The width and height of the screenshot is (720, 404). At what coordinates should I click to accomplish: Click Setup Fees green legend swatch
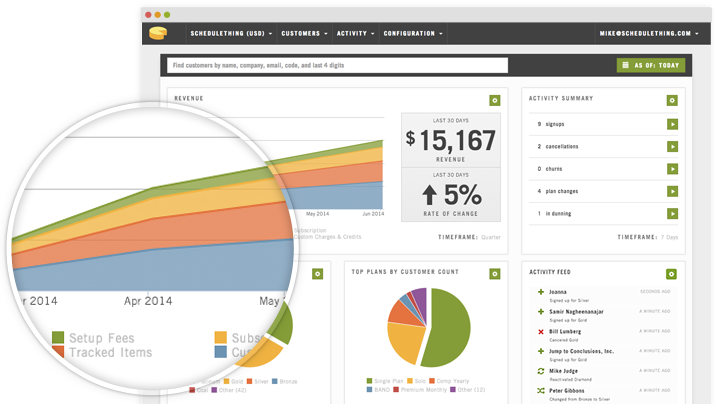58,337
